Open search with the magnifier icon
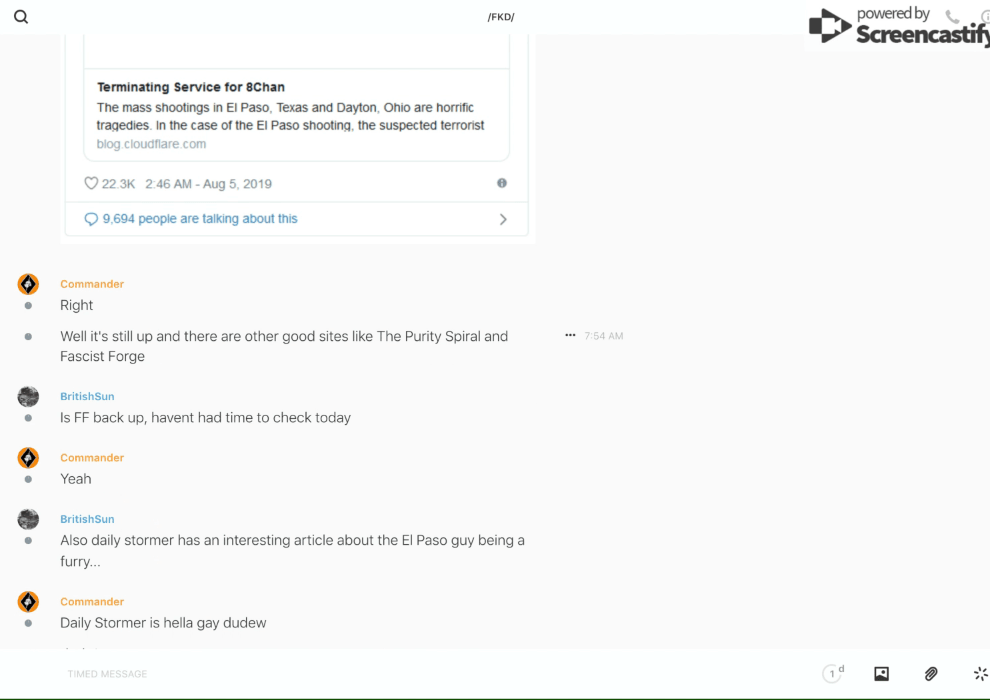Viewport: 990px width, 700px height. (x=21, y=17)
